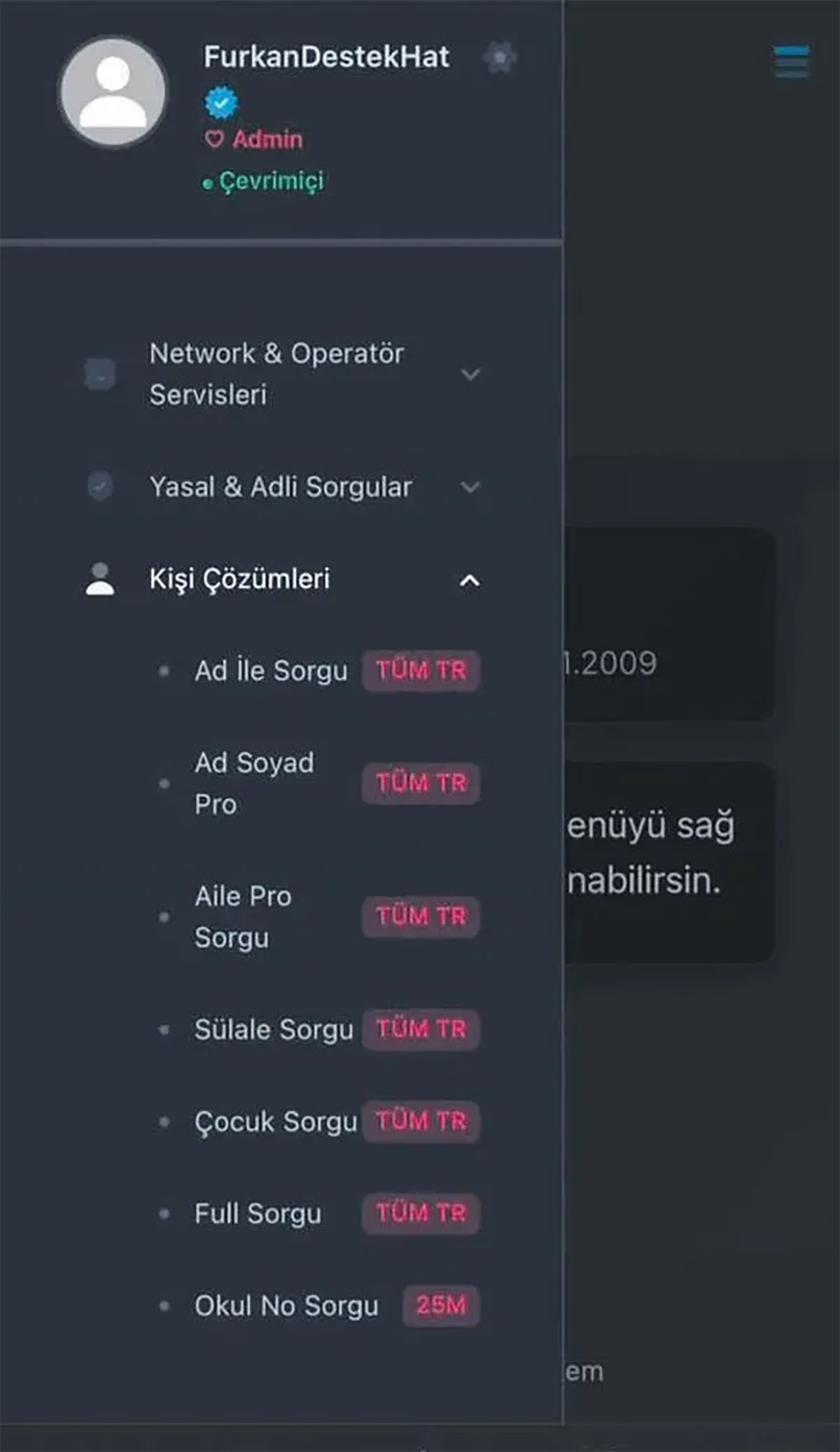Click the green Çevrimiçi status dot

coord(207,184)
